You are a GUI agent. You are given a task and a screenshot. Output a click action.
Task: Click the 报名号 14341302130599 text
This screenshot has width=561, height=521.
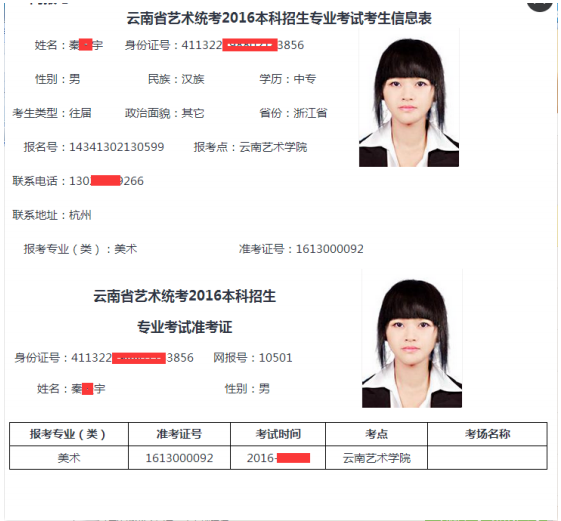point(94,147)
